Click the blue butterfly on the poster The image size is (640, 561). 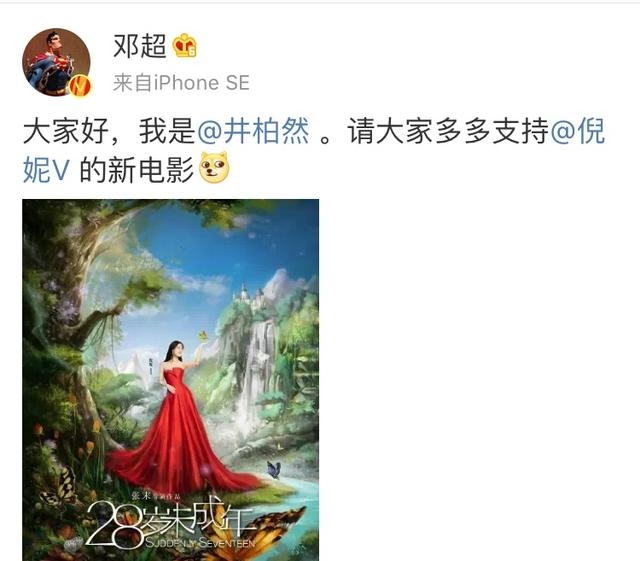coord(274,470)
